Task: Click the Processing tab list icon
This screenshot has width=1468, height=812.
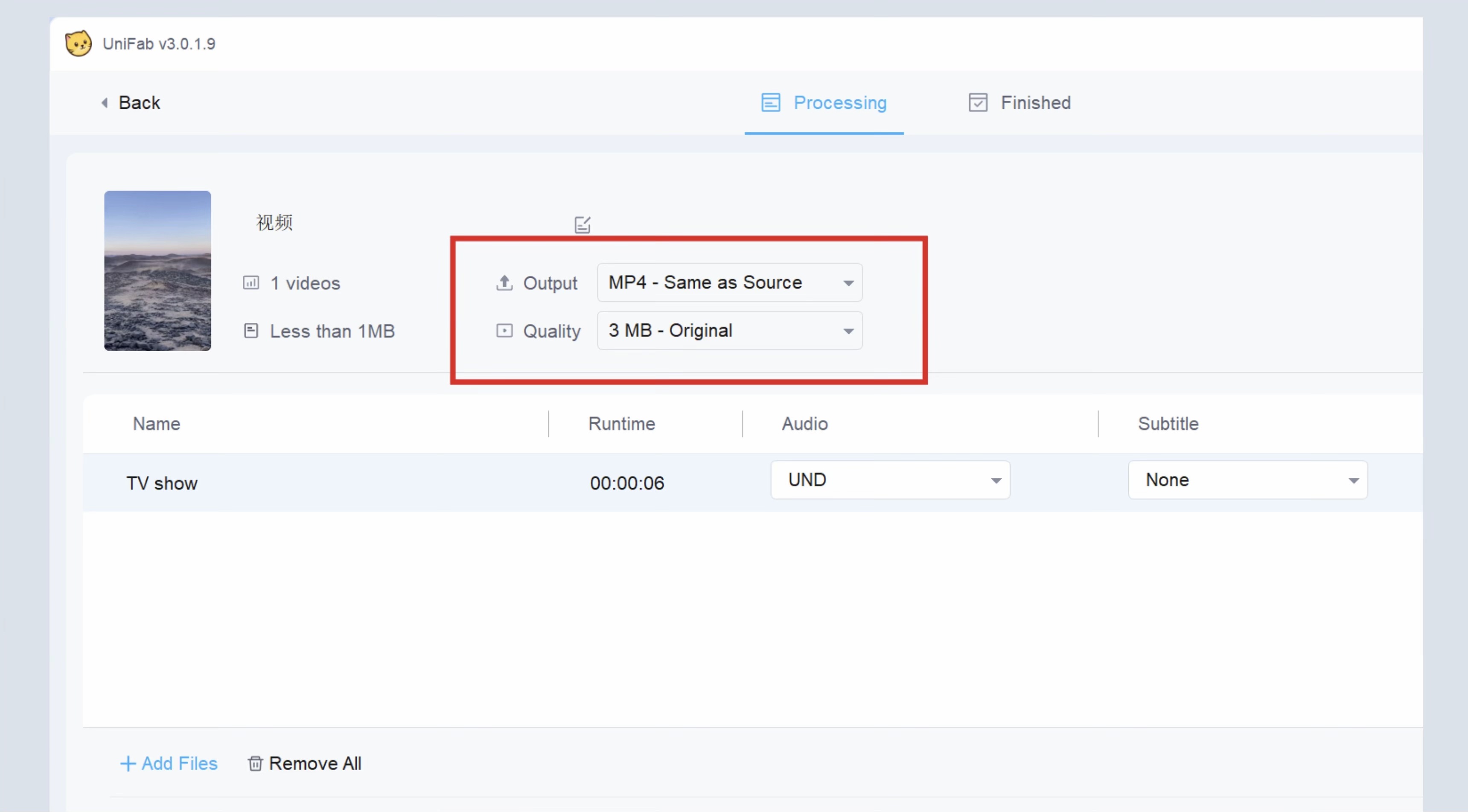Action: 770,102
